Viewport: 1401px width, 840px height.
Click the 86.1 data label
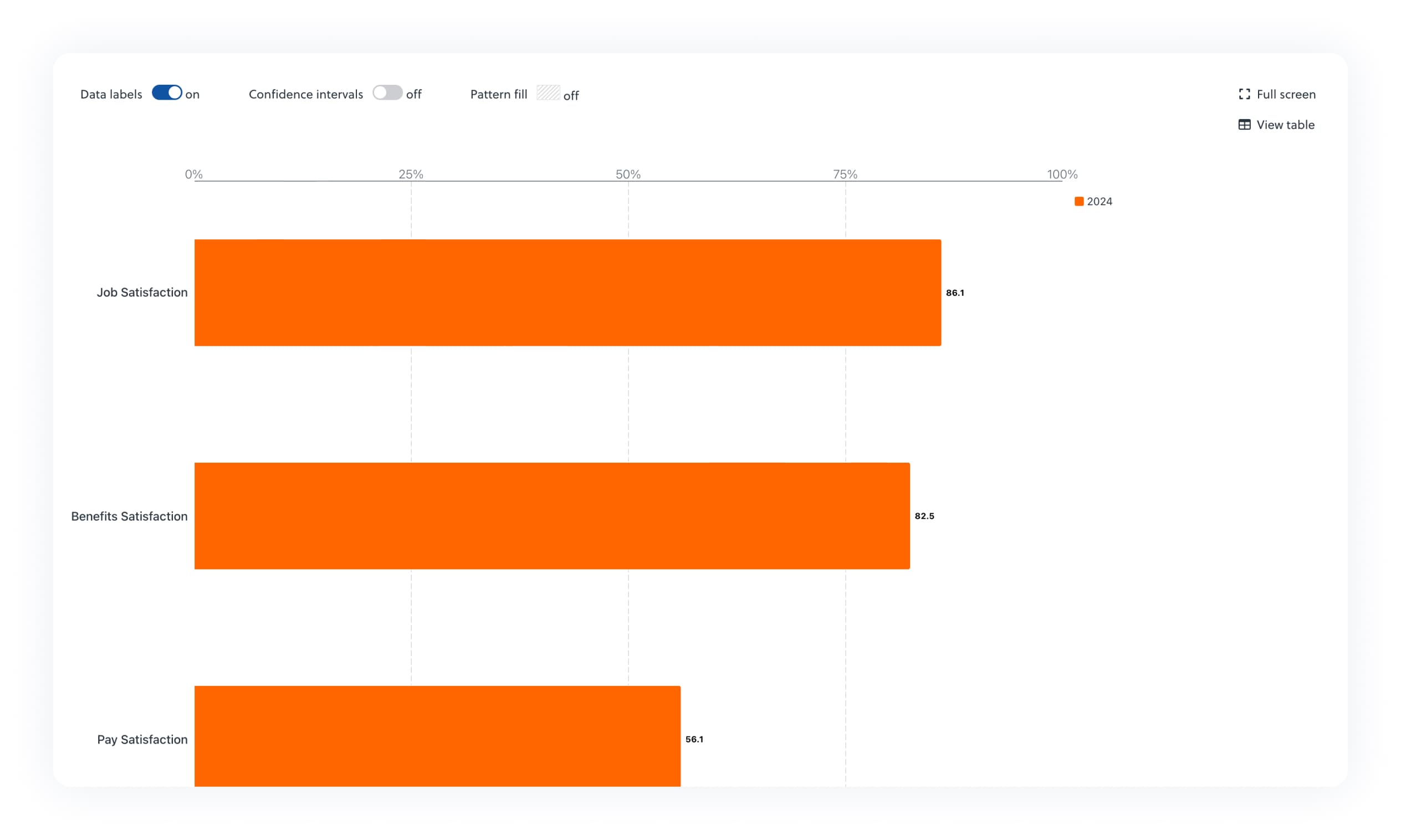(955, 293)
